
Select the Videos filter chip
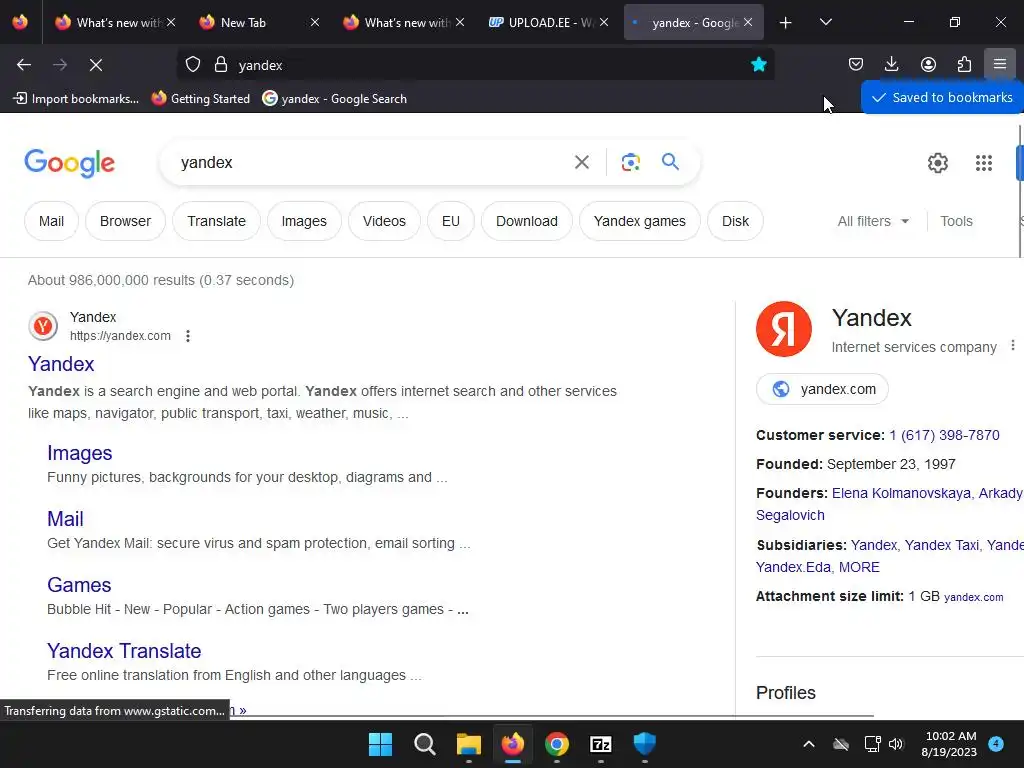click(x=384, y=221)
